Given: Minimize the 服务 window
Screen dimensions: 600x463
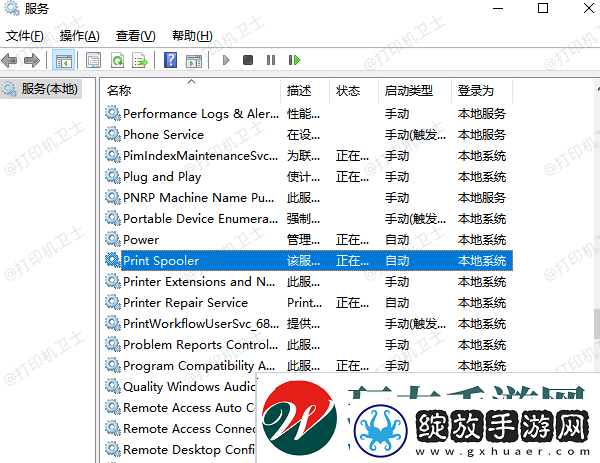Looking at the screenshot, I should (x=498, y=8).
